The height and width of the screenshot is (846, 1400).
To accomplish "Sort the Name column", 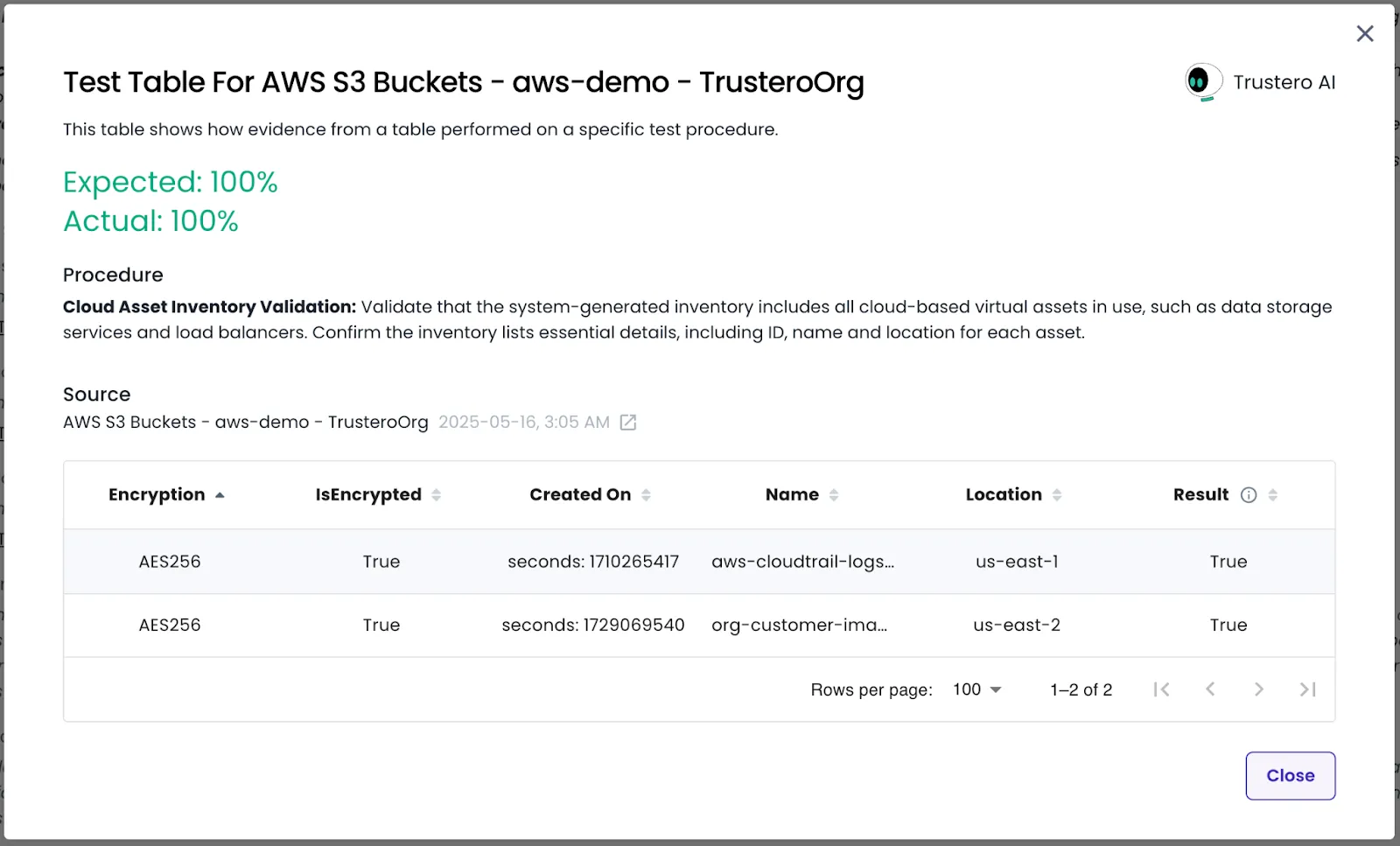I will pyautogui.click(x=834, y=495).
